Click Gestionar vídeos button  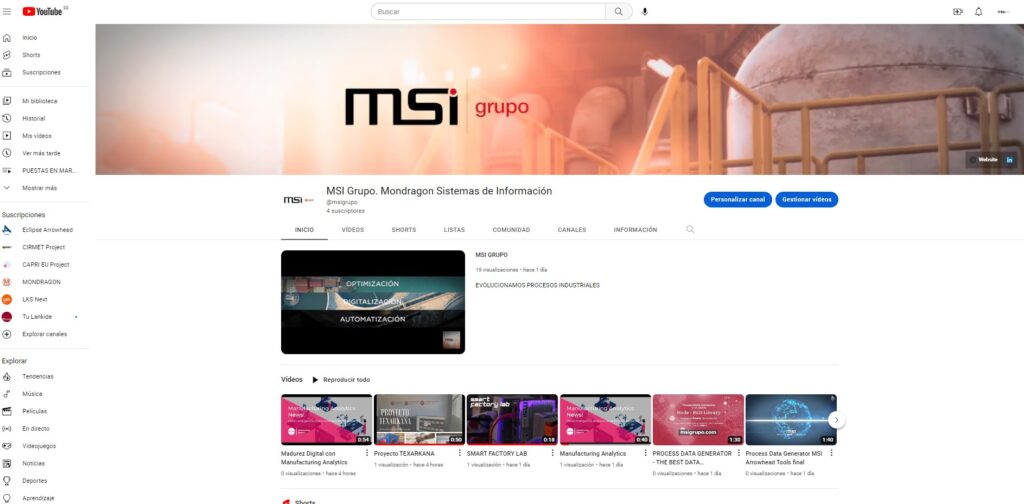point(807,200)
